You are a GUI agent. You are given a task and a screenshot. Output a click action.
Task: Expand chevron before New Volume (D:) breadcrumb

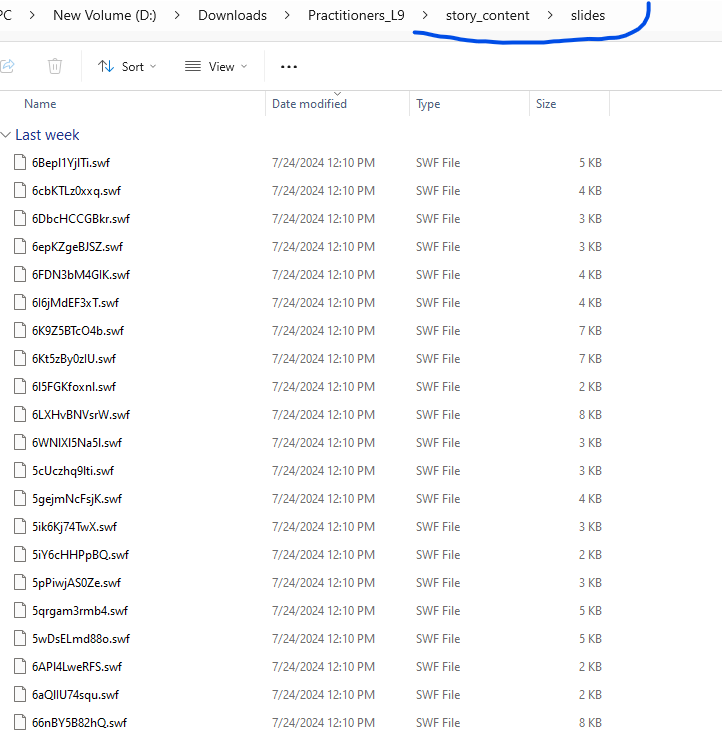[x=32, y=15]
